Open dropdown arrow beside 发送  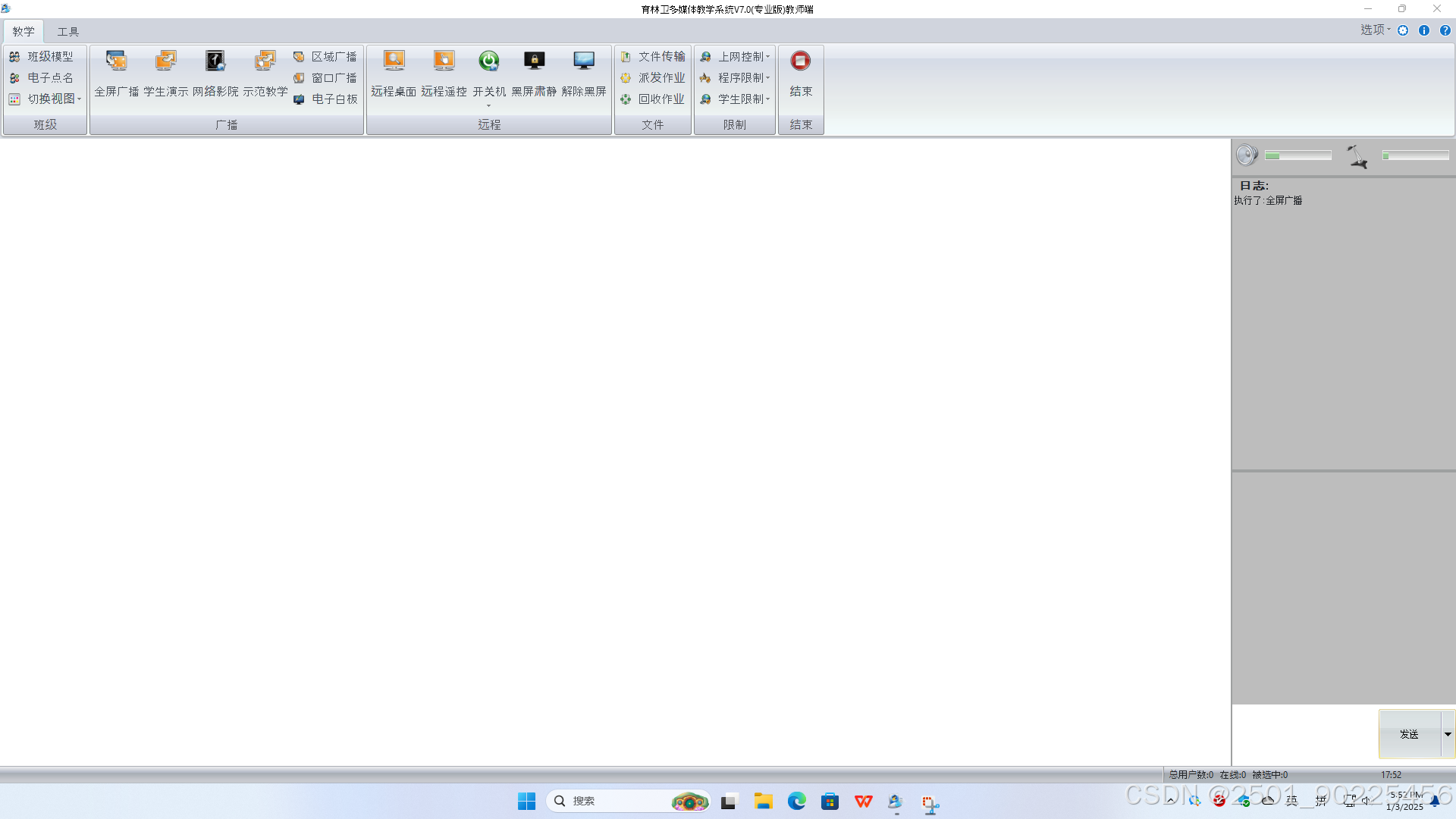pos(1448,734)
